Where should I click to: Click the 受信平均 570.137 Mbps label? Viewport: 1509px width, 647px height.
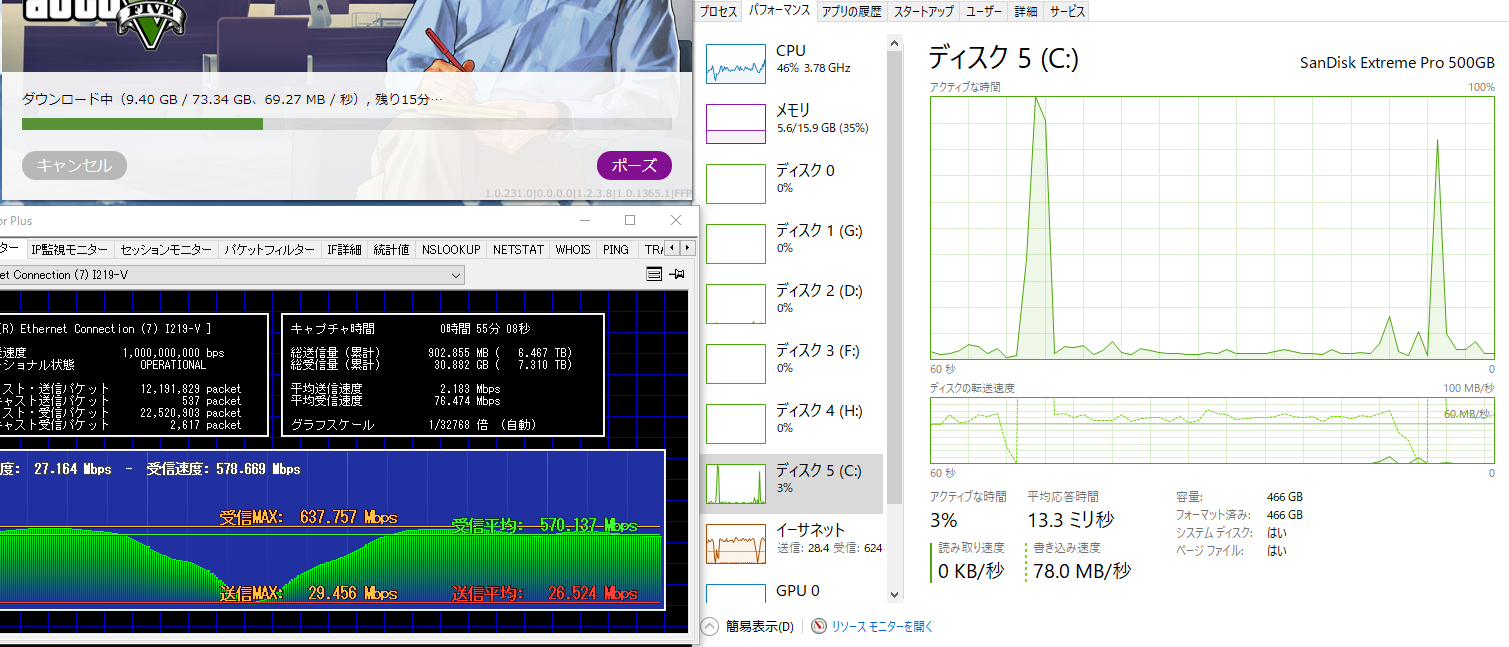click(545, 525)
